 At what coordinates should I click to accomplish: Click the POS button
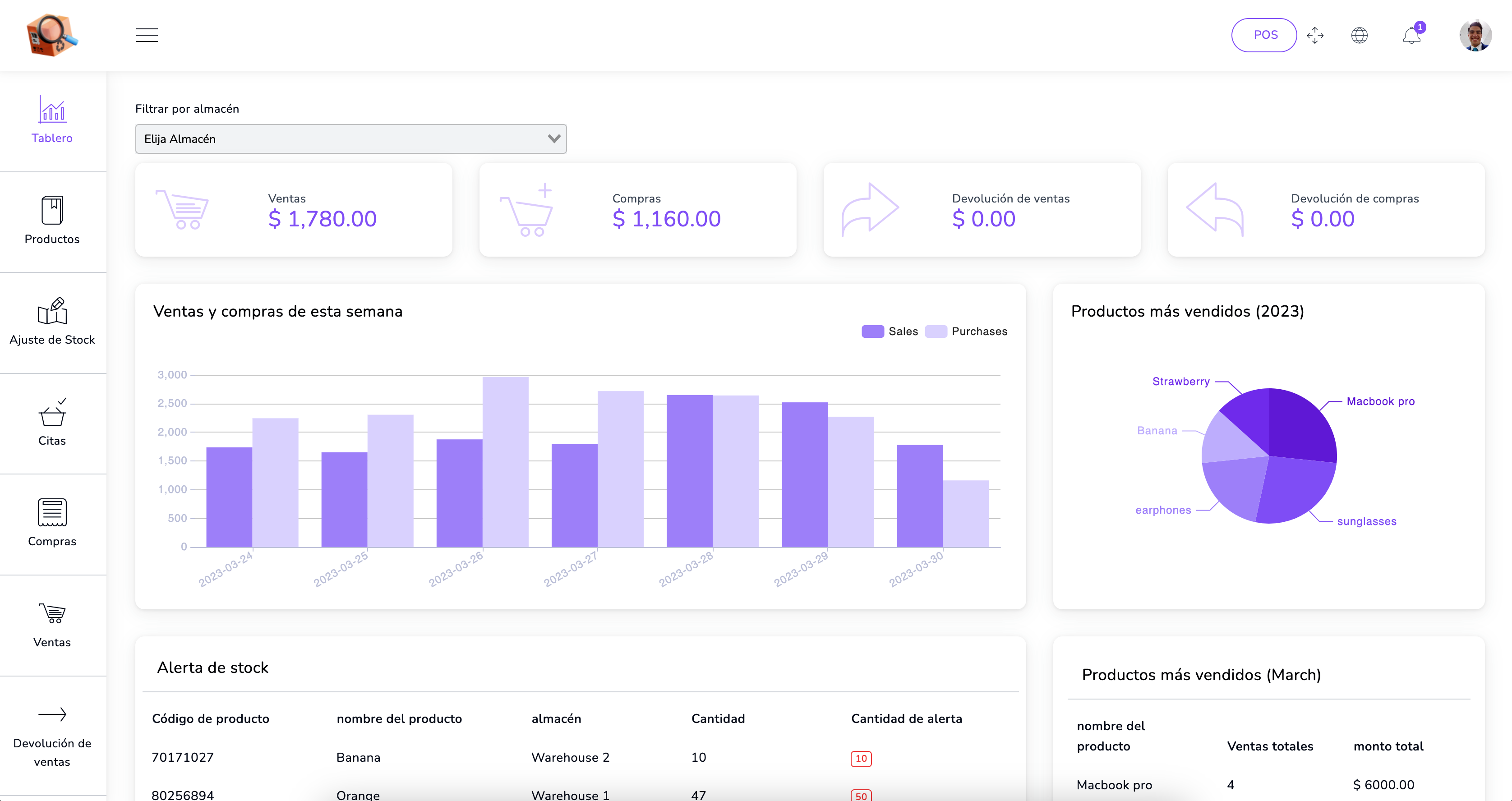click(x=1264, y=35)
